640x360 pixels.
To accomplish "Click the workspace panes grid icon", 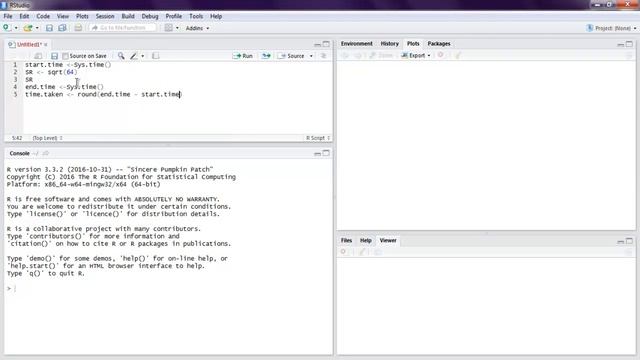I will pos(169,28).
